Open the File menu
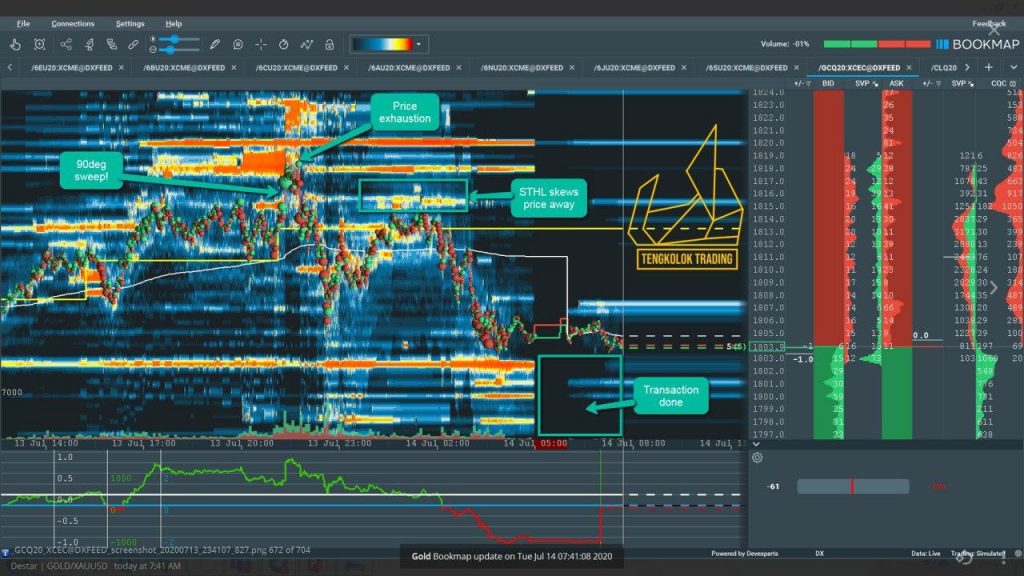Image resolution: width=1024 pixels, height=576 pixels. (x=24, y=24)
